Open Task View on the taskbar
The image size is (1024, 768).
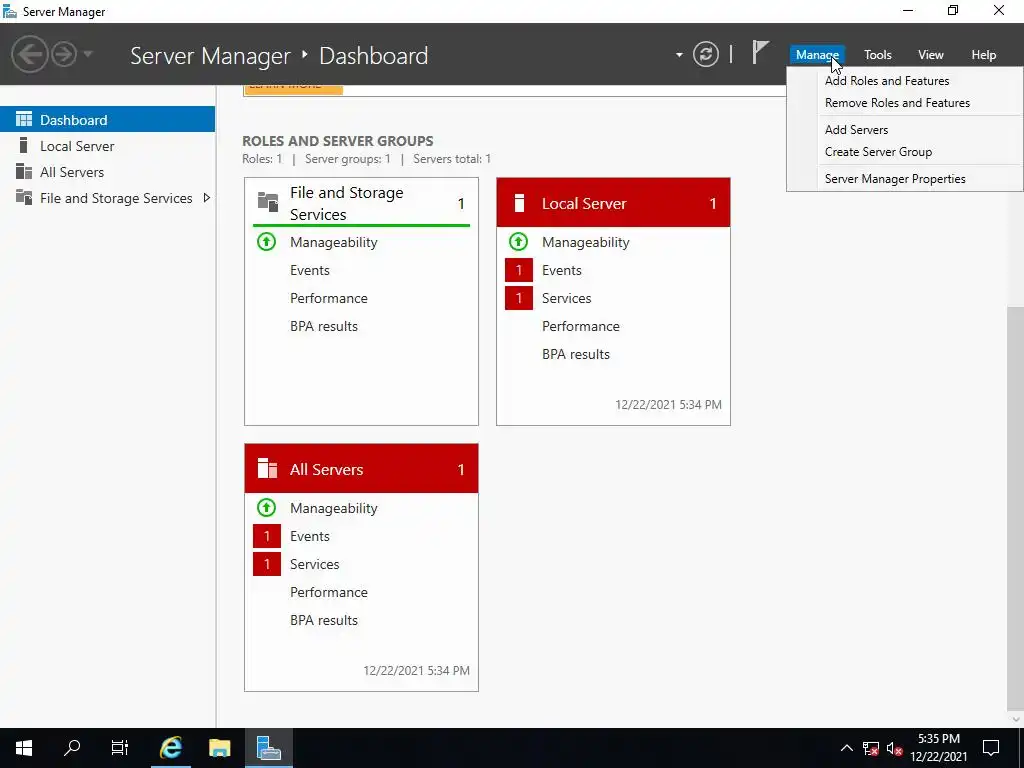point(120,748)
